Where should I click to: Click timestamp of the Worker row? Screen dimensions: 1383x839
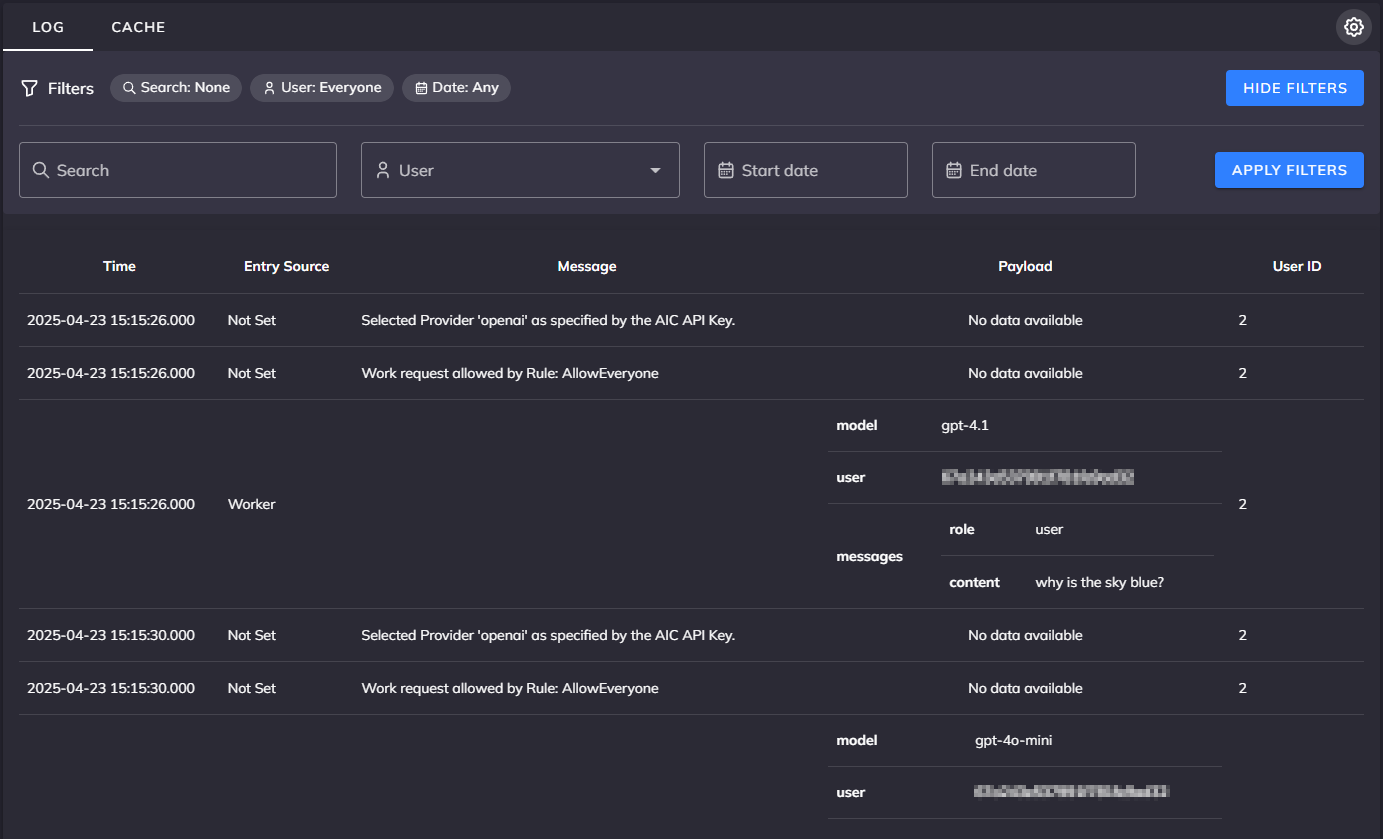(111, 504)
